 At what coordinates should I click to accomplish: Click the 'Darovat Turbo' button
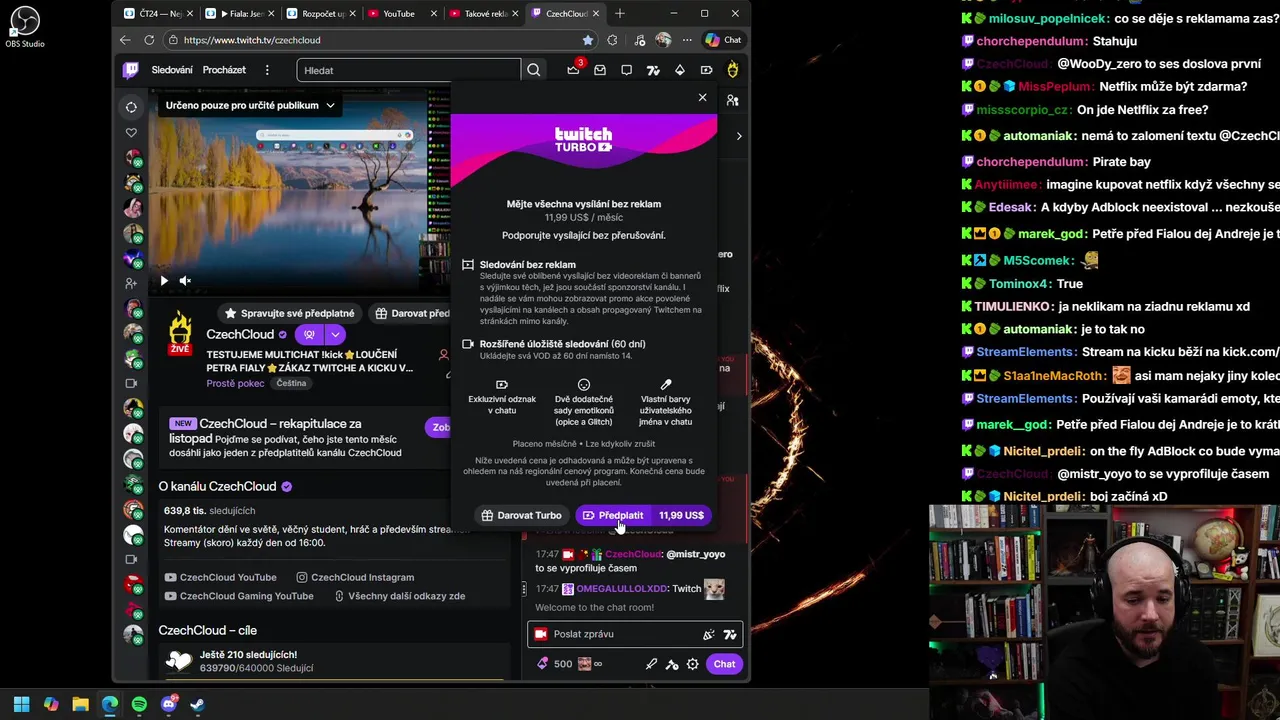point(521,515)
